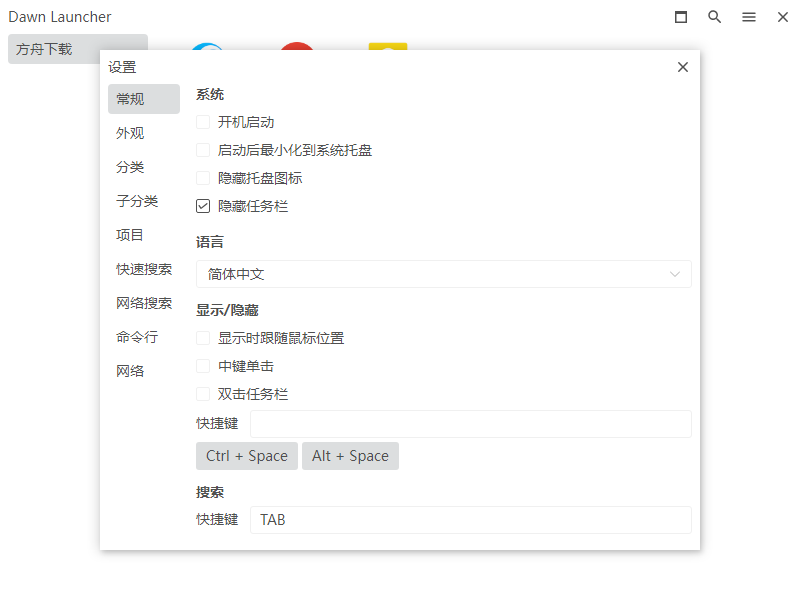Enable 开机启动 (launch at startup)
This screenshot has height=600, width=800.
click(203, 121)
